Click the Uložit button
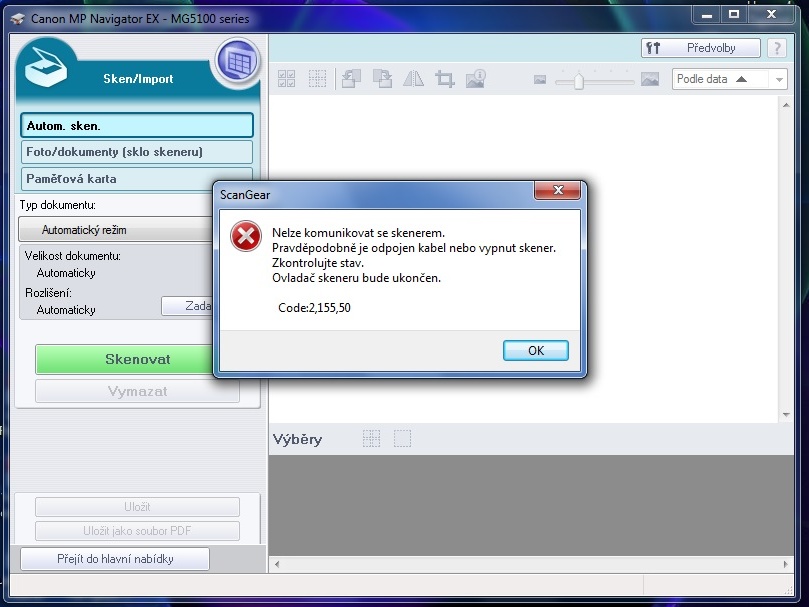Screen dimensions: 809x607 click(137, 507)
